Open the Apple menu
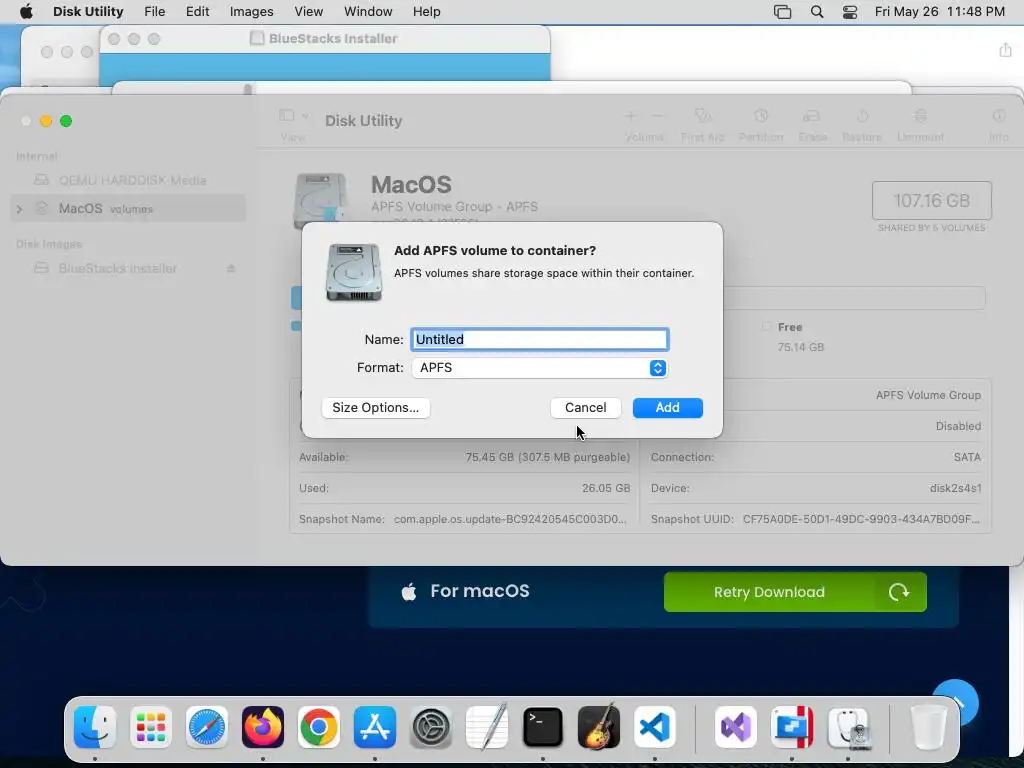Image resolution: width=1024 pixels, height=768 pixels. pos(26,12)
